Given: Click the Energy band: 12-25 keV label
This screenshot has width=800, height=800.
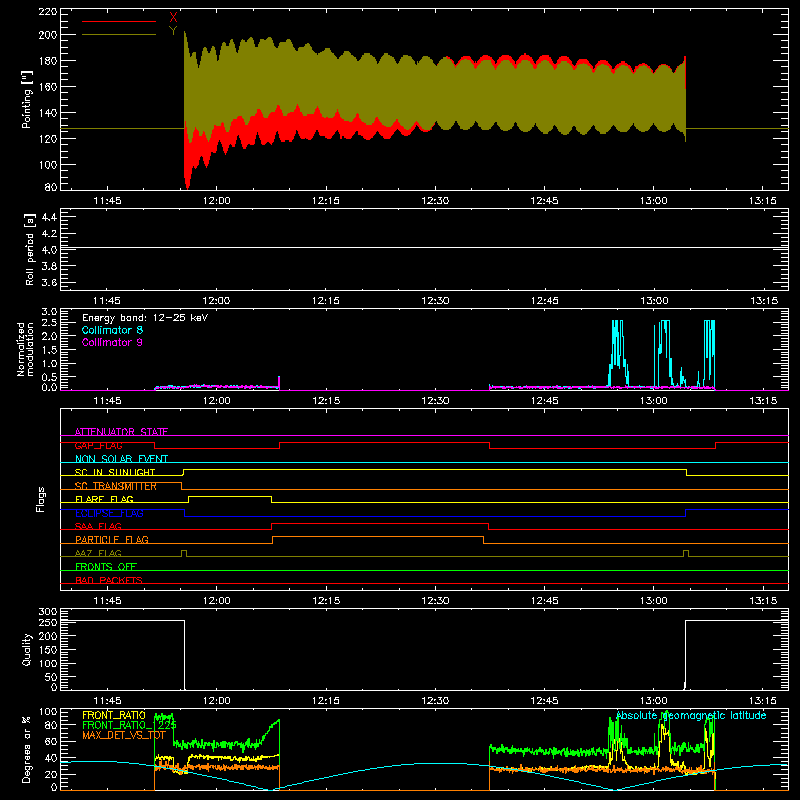Looking at the screenshot, I should pyautogui.click(x=145, y=318).
